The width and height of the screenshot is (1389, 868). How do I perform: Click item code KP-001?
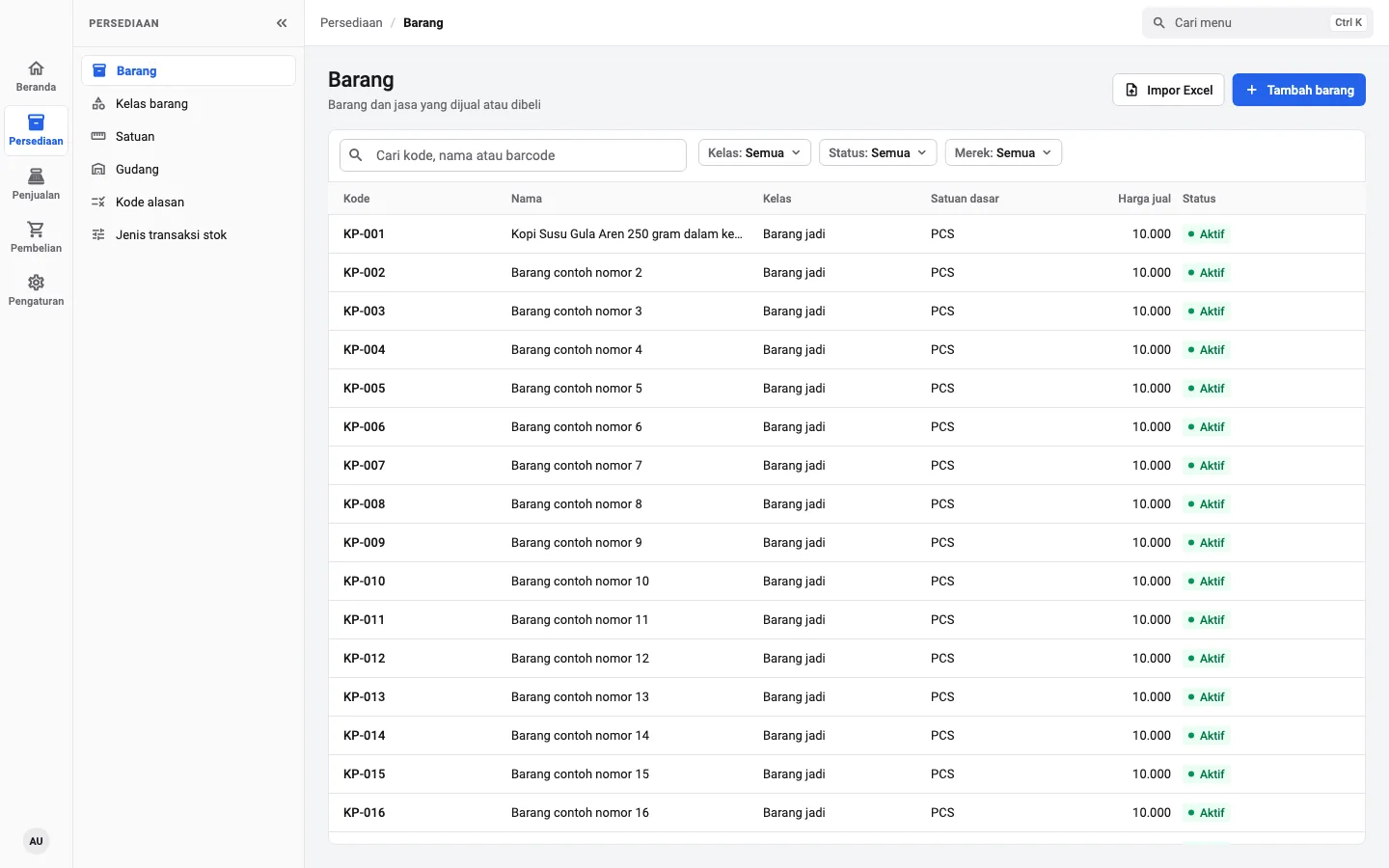[365, 234]
